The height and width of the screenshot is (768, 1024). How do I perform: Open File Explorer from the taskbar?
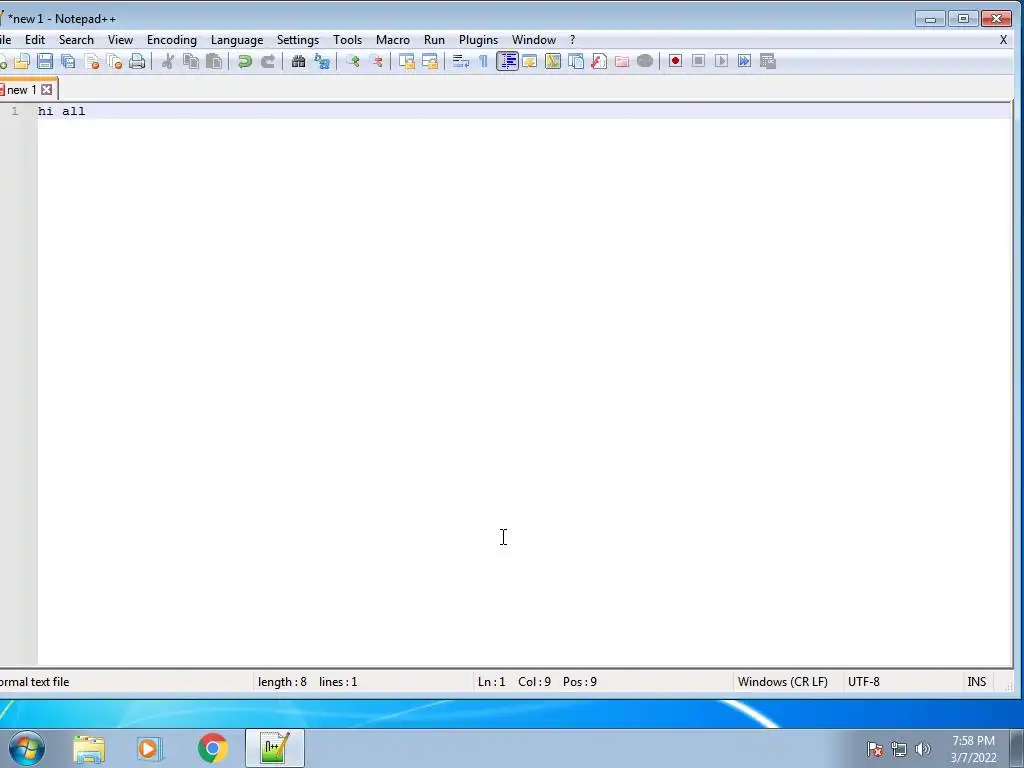point(89,748)
